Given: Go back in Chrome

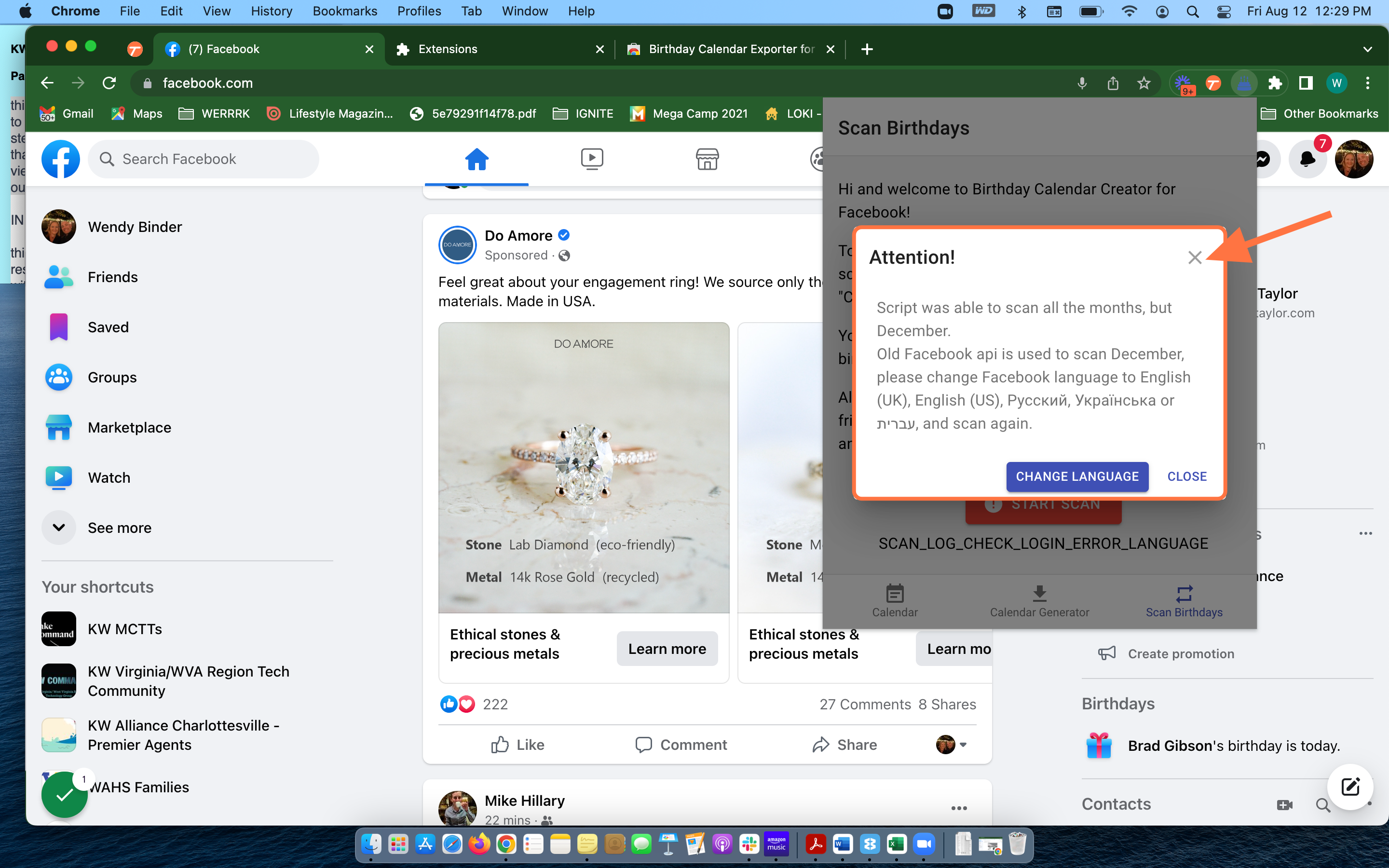Looking at the screenshot, I should [48, 83].
